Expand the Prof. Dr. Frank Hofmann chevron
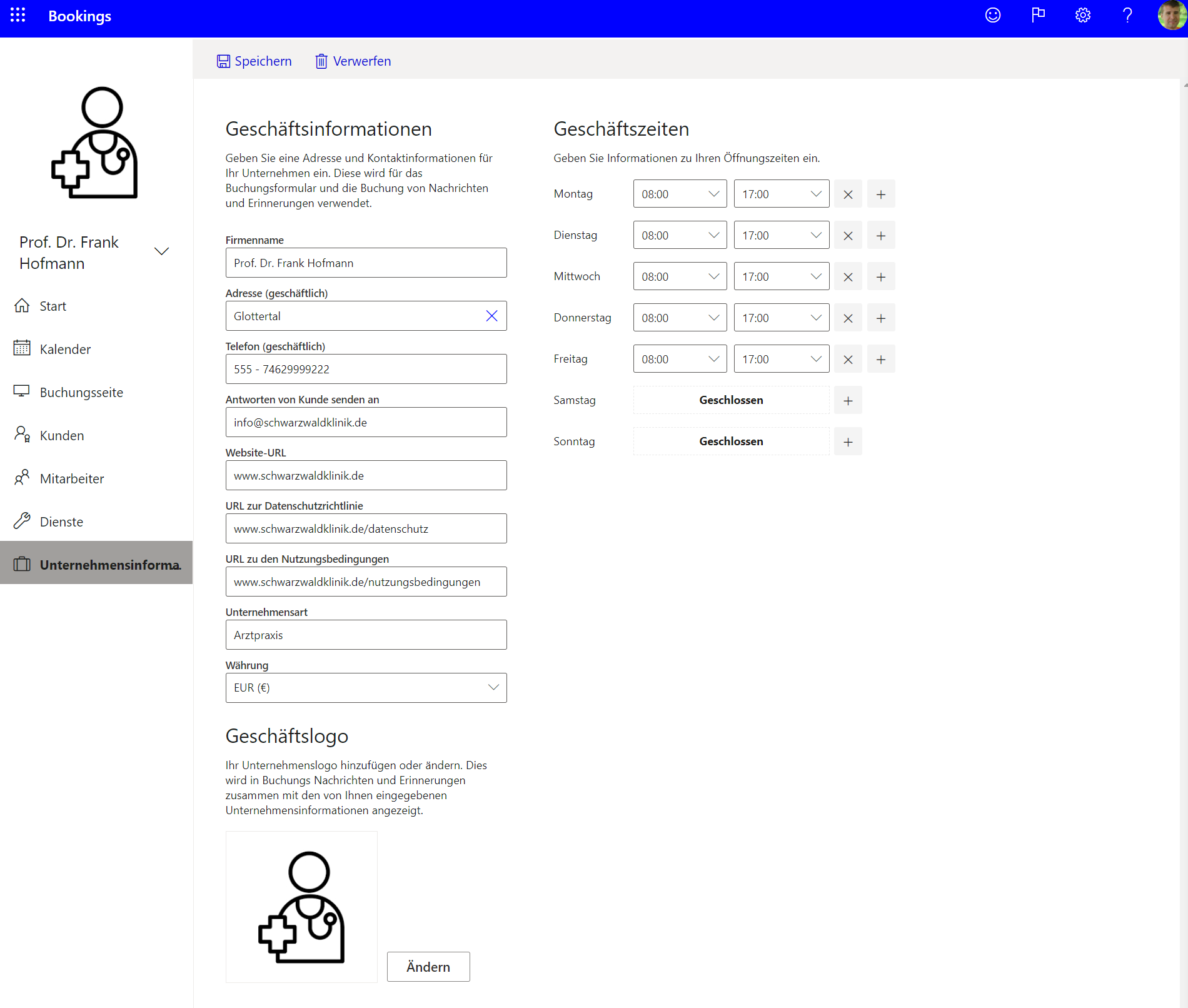 click(161, 251)
